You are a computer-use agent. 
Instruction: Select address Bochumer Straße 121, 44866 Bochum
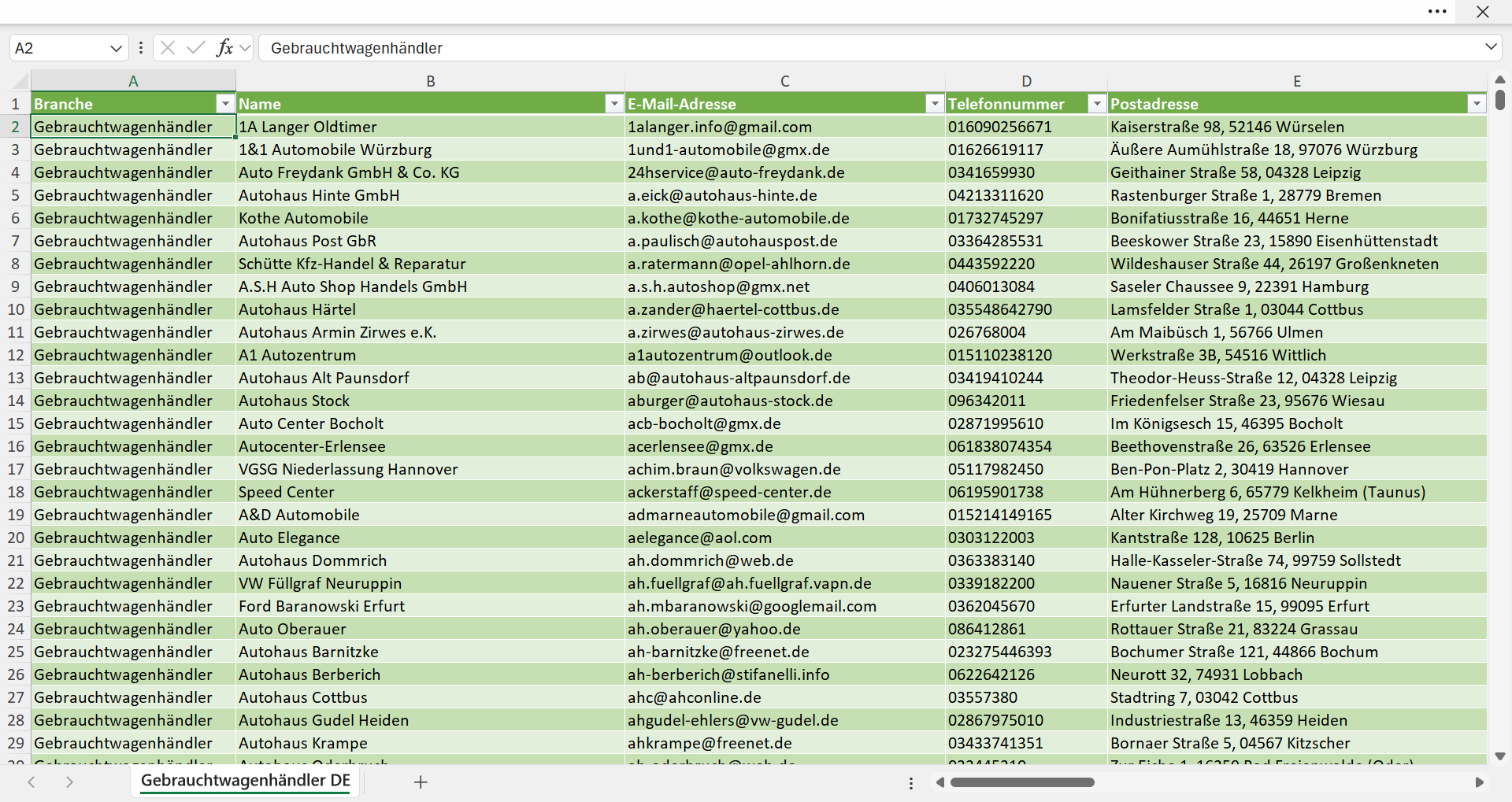(x=1297, y=652)
